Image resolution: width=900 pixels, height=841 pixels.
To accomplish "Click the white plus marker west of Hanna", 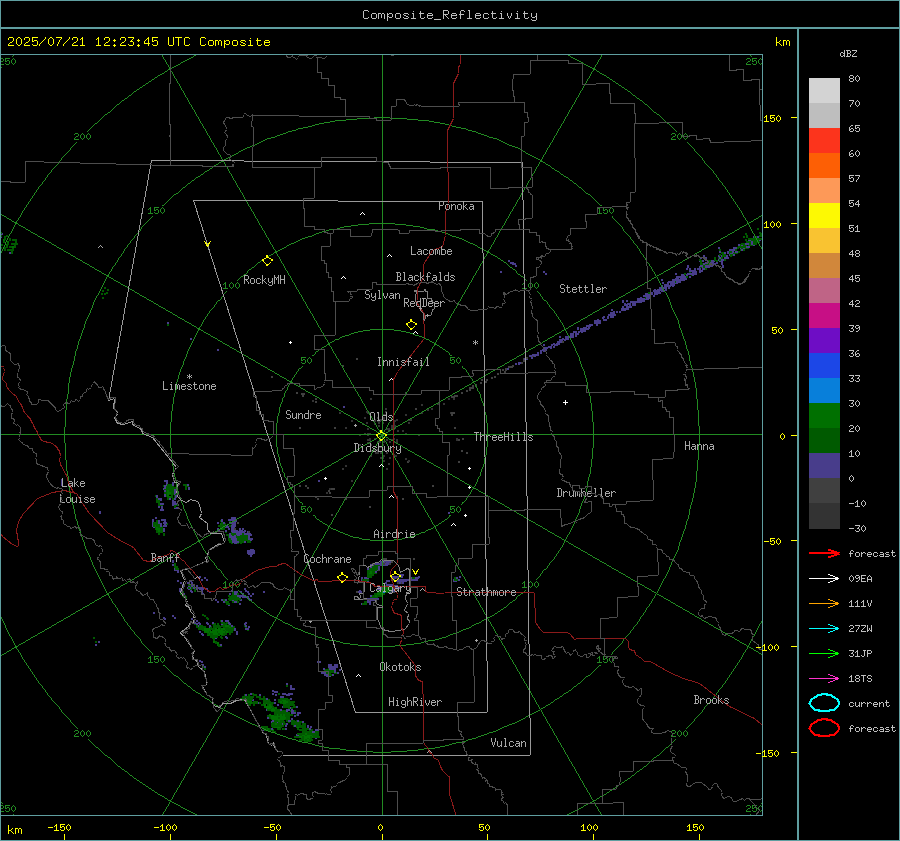I will [x=565, y=402].
